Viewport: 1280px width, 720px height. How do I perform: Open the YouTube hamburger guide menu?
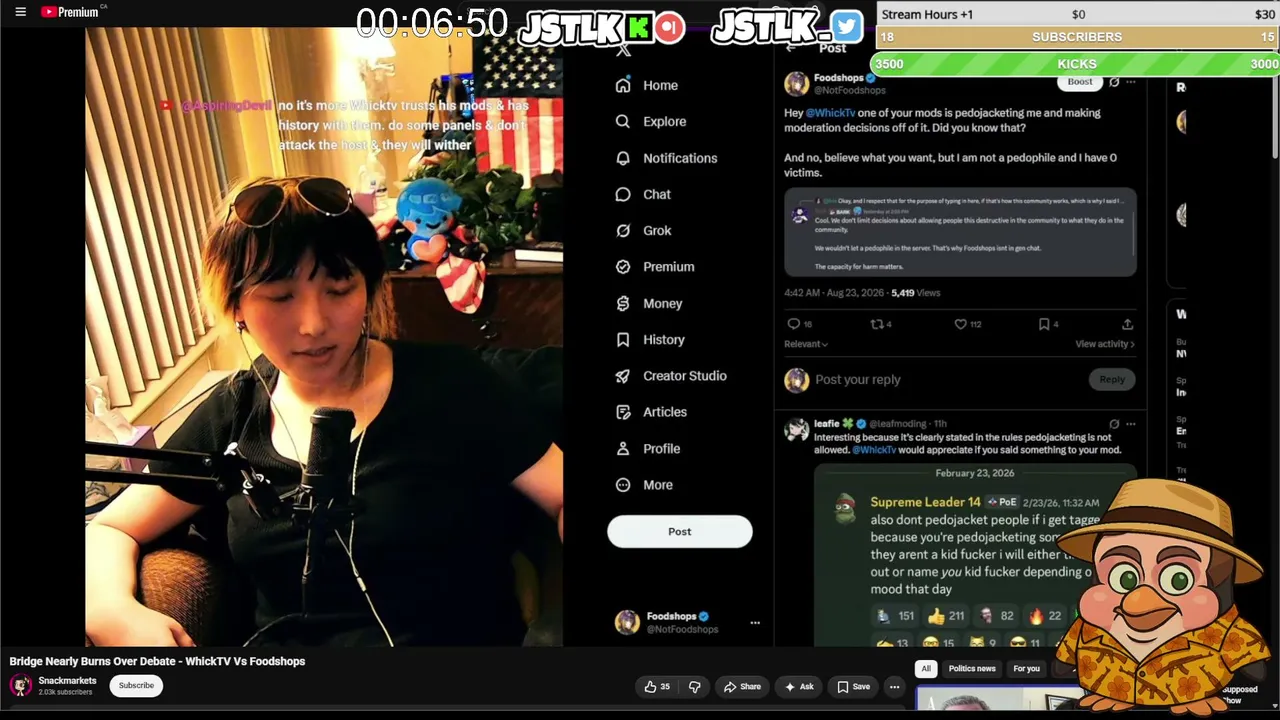click(20, 12)
